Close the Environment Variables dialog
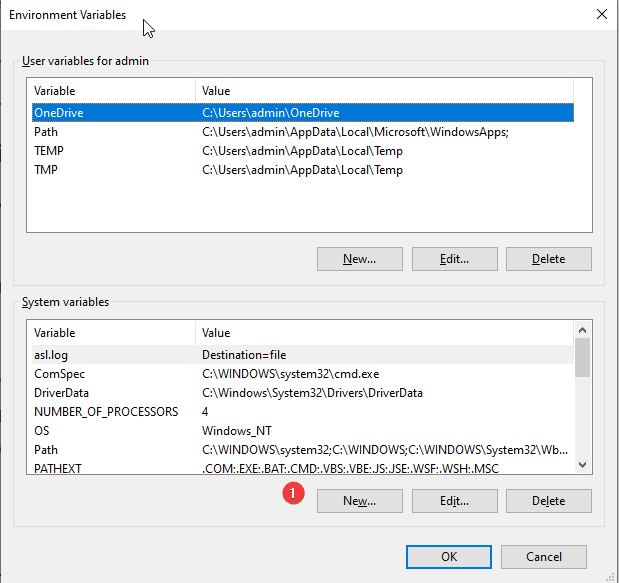This screenshot has width=619, height=583. 600,14
